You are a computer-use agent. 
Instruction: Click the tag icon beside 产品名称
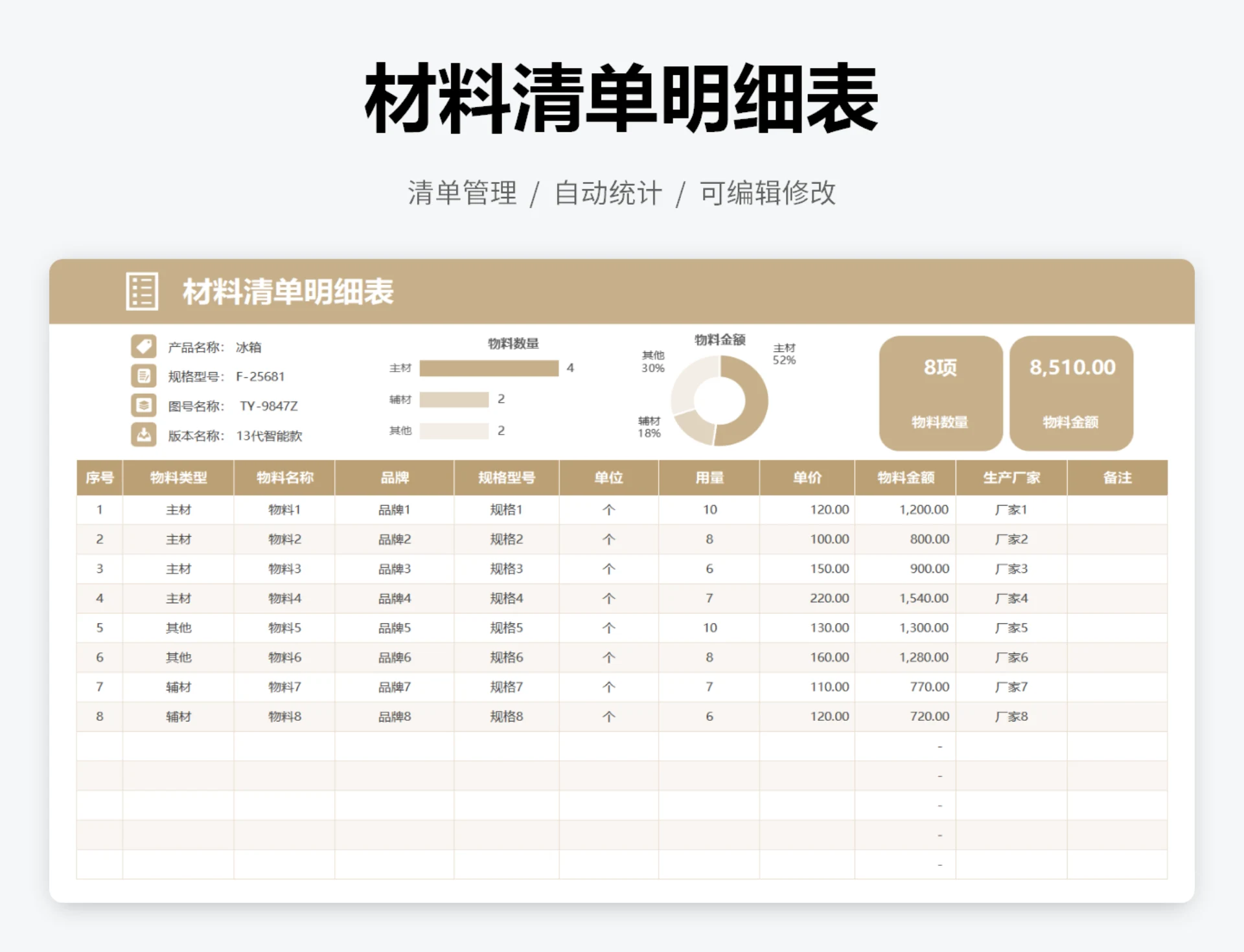click(x=144, y=347)
